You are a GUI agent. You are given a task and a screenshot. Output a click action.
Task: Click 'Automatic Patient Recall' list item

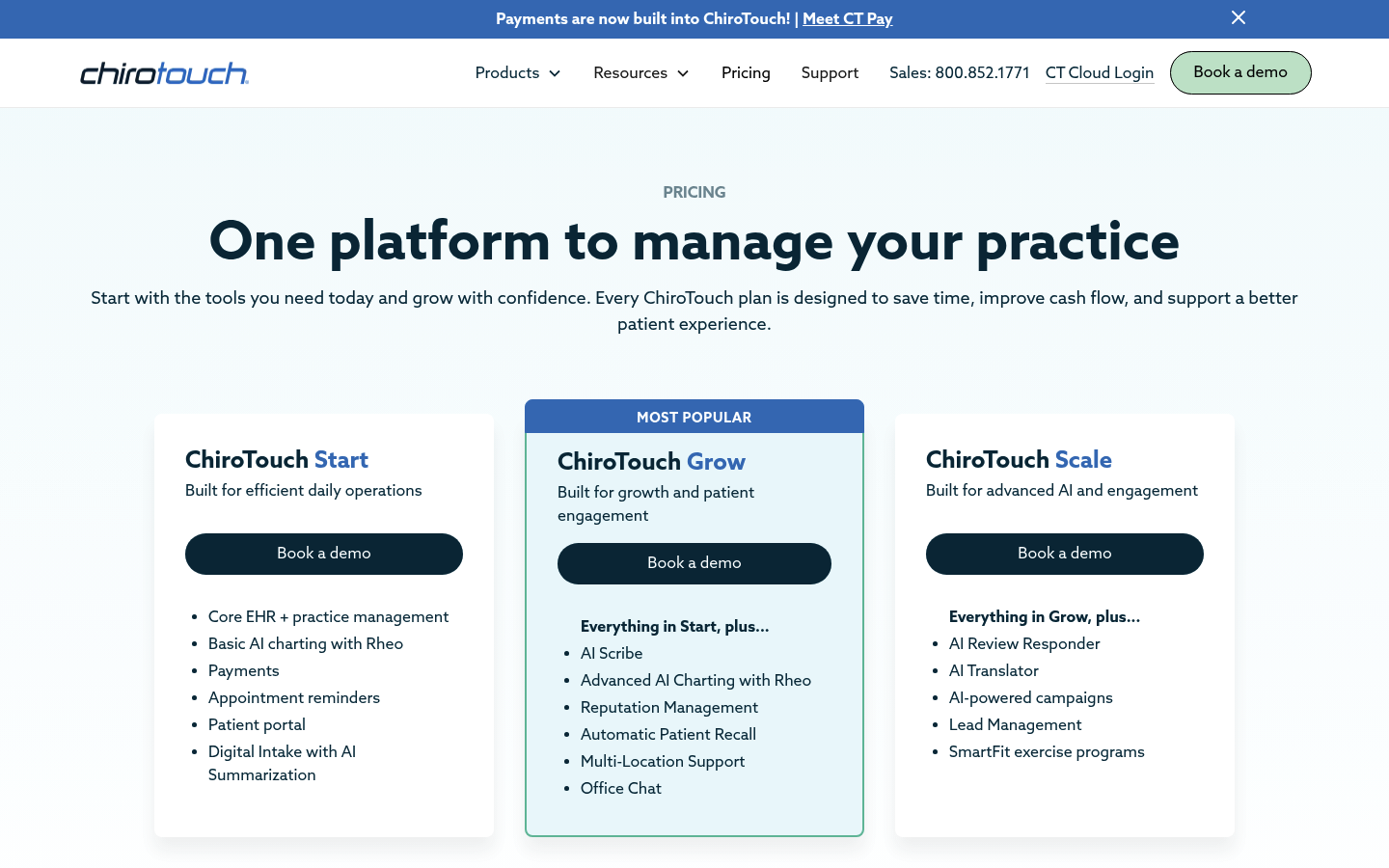pyautogui.click(x=668, y=734)
